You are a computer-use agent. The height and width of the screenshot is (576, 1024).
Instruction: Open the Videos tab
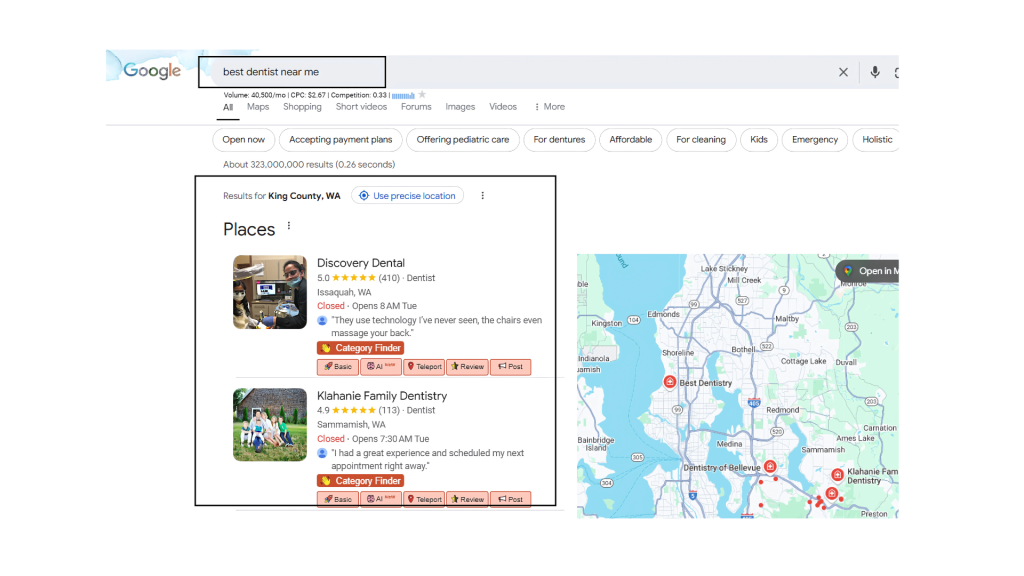pos(503,106)
